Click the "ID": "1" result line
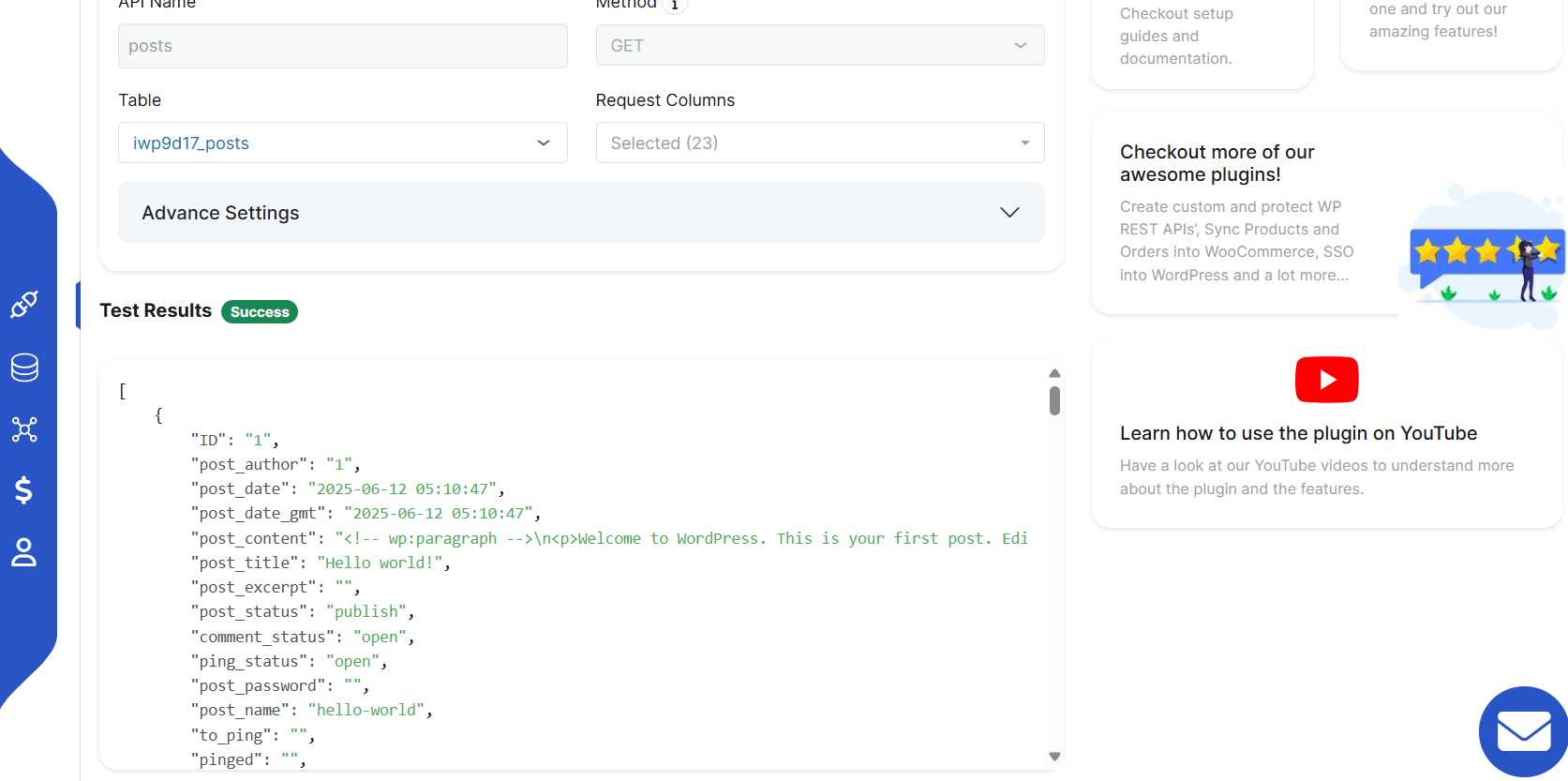Screen dimensions: 1568x781 [235, 440]
